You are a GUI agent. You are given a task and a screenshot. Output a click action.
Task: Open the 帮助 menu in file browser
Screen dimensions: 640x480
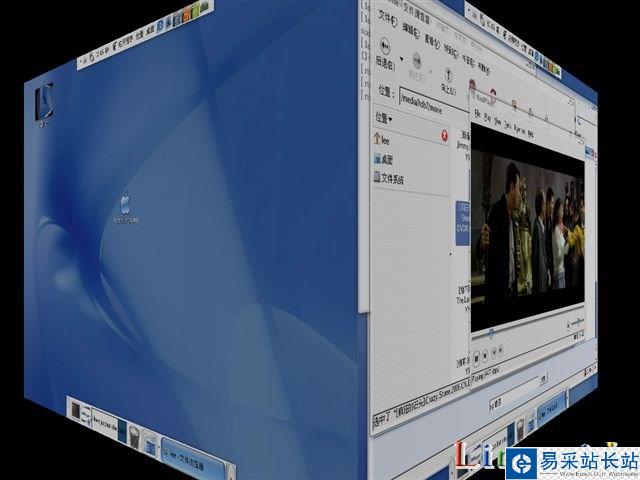483,68
